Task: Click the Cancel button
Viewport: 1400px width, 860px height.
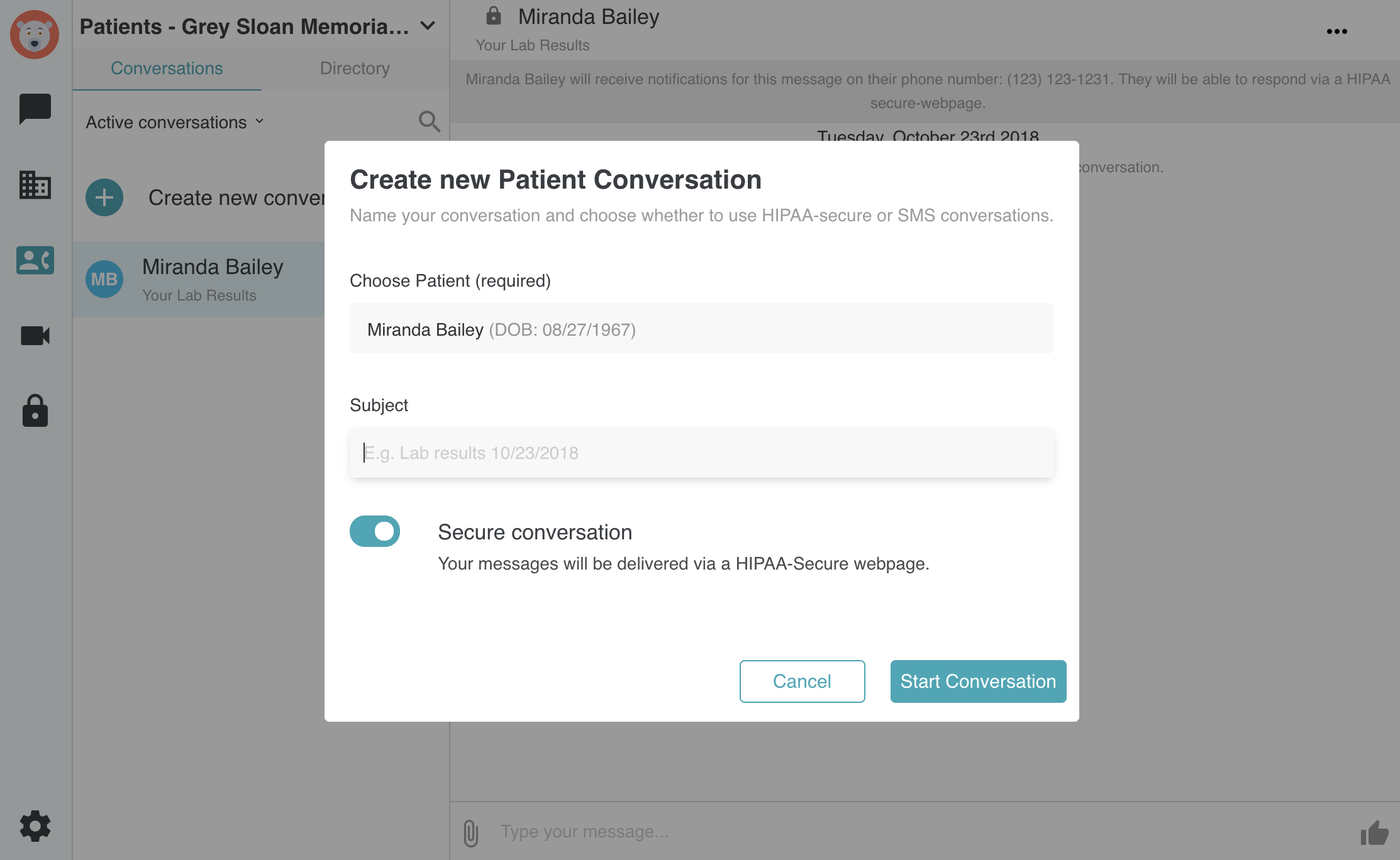Action: point(803,681)
